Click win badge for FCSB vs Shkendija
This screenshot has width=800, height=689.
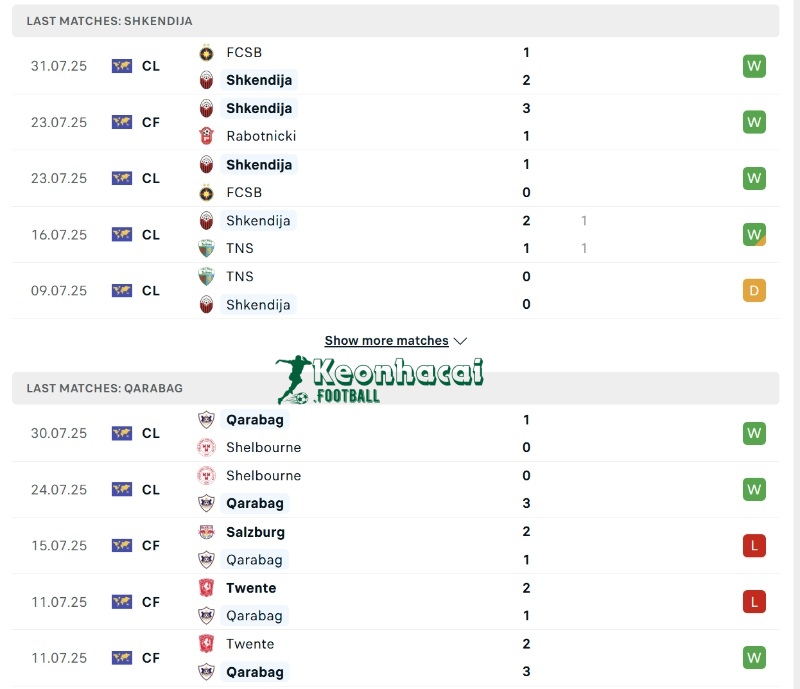[x=754, y=66]
